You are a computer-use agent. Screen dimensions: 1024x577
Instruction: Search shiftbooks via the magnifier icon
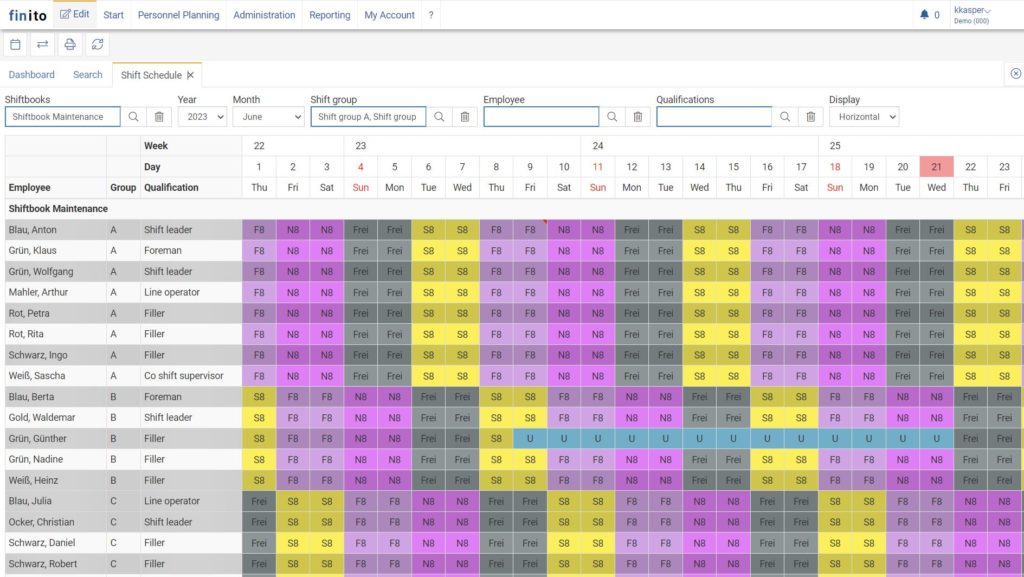tap(134, 116)
